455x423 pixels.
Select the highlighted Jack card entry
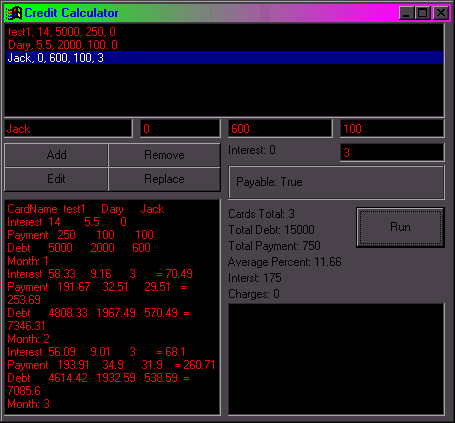(x=224, y=58)
